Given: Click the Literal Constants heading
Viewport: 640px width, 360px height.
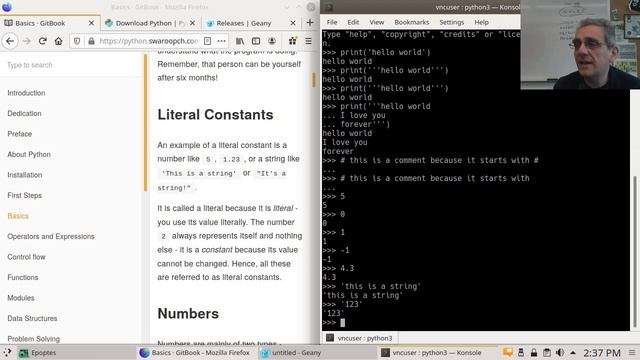Looking at the screenshot, I should click(x=215, y=115).
